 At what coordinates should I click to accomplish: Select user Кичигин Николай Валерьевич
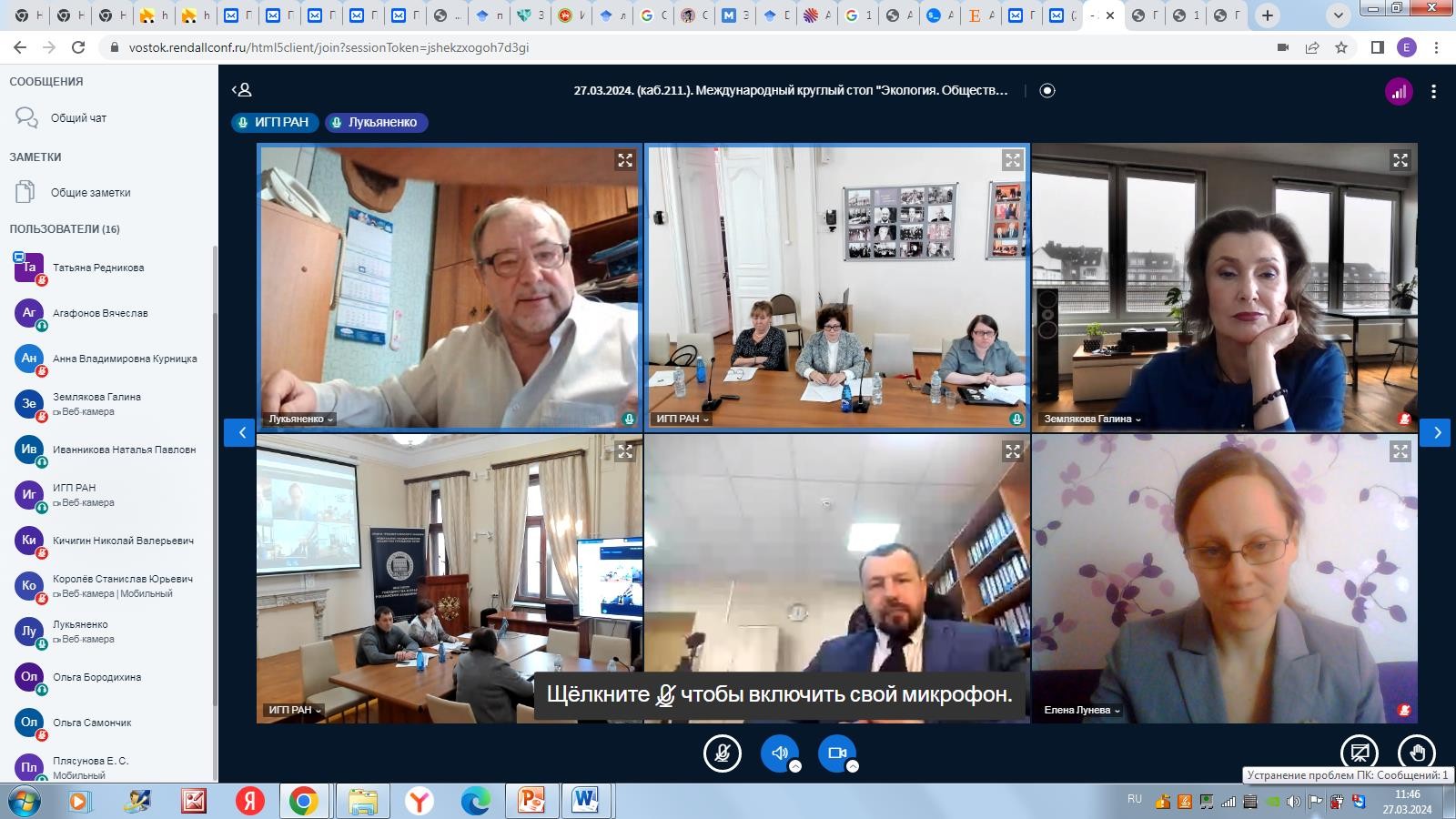click(123, 541)
